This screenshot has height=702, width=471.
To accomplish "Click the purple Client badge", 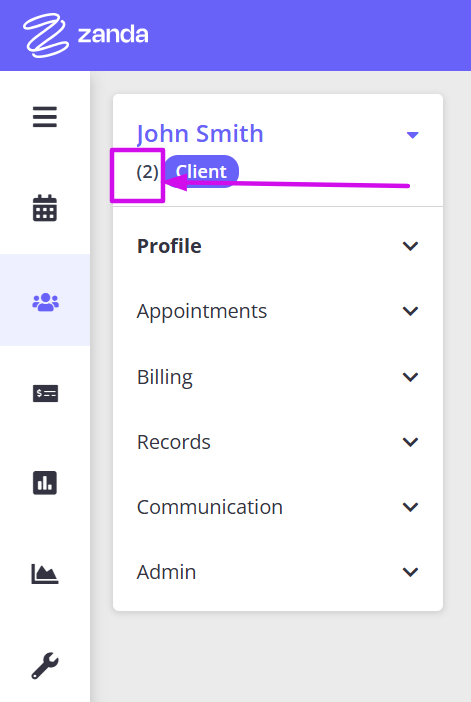I will coord(201,171).
